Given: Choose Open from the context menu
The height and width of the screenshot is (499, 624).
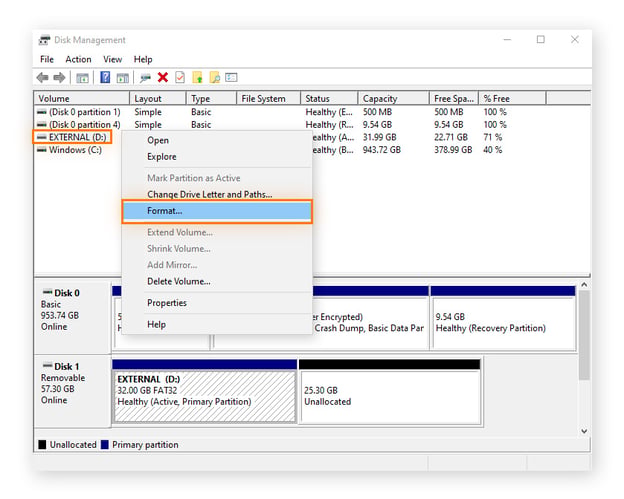Looking at the screenshot, I should (x=217, y=140).
